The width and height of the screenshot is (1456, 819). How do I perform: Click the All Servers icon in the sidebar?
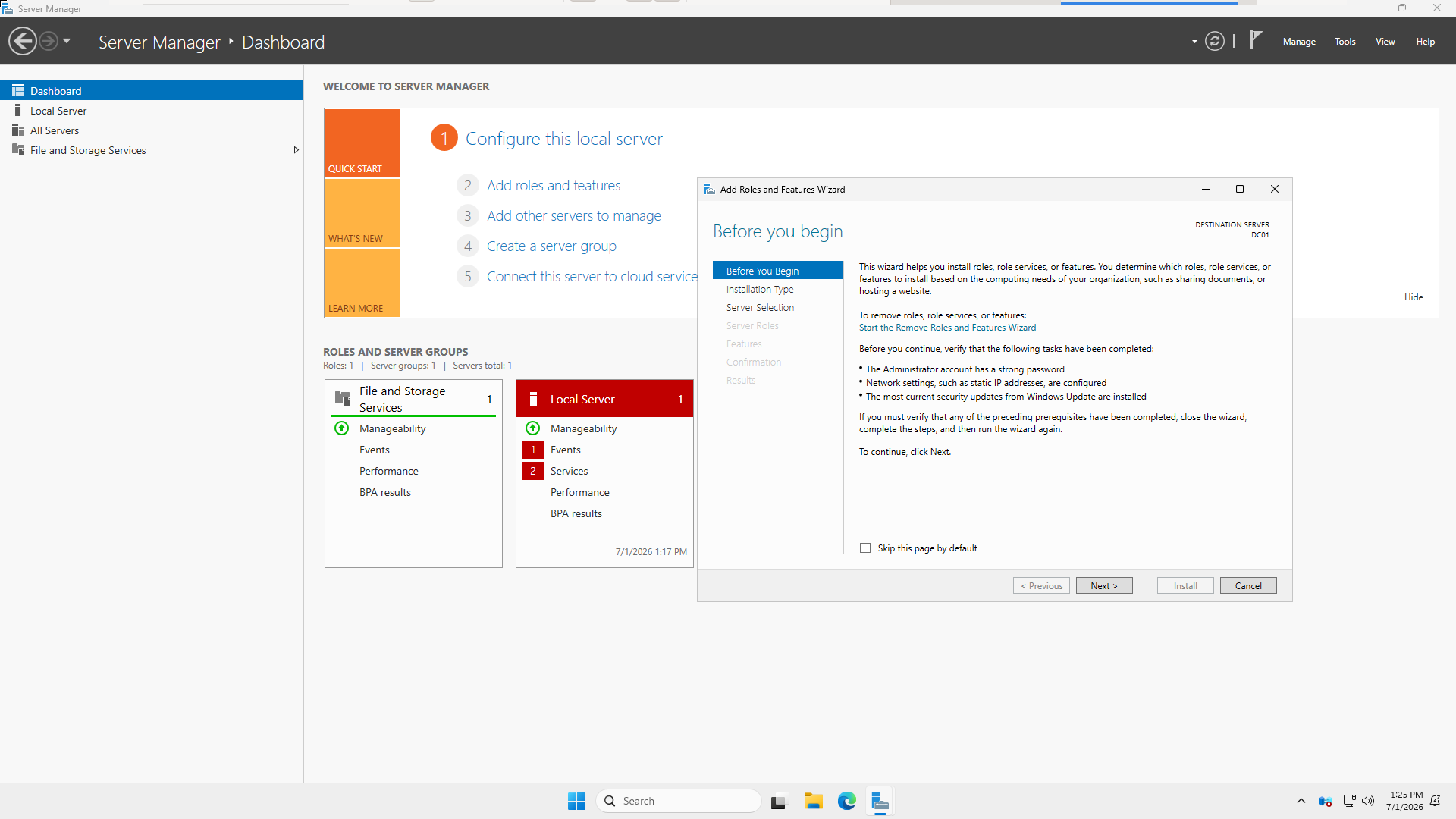[x=18, y=130]
